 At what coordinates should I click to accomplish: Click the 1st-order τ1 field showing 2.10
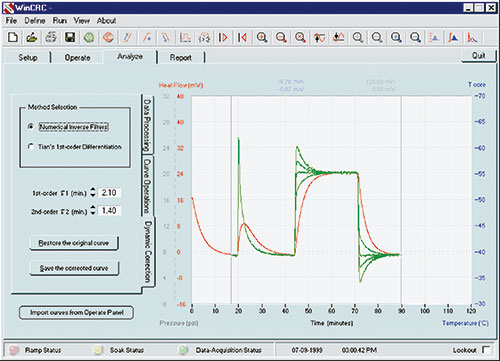(109, 192)
